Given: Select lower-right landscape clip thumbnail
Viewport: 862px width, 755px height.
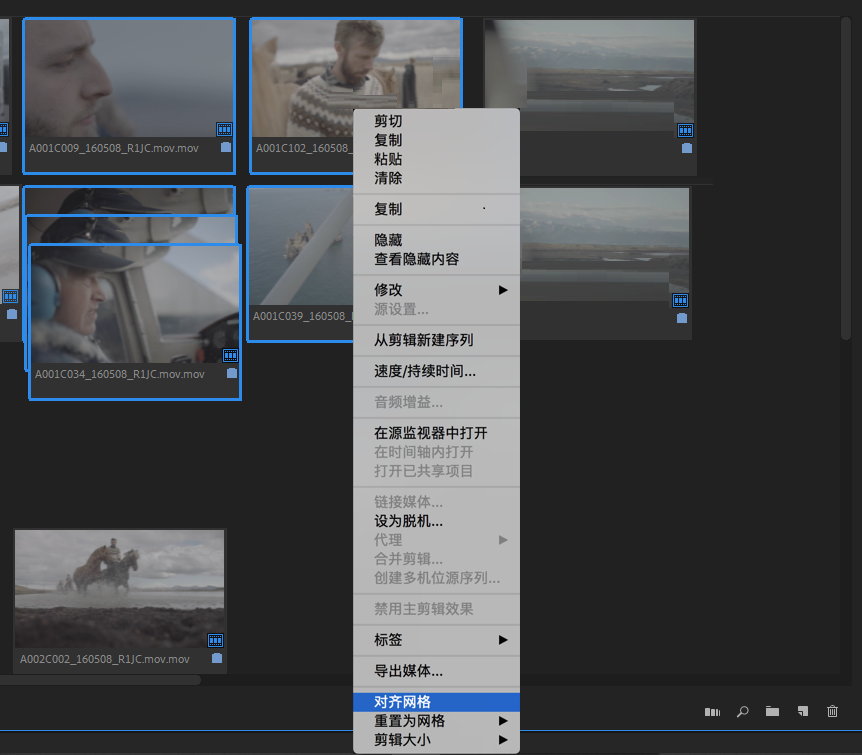Looking at the screenshot, I should point(604,244).
